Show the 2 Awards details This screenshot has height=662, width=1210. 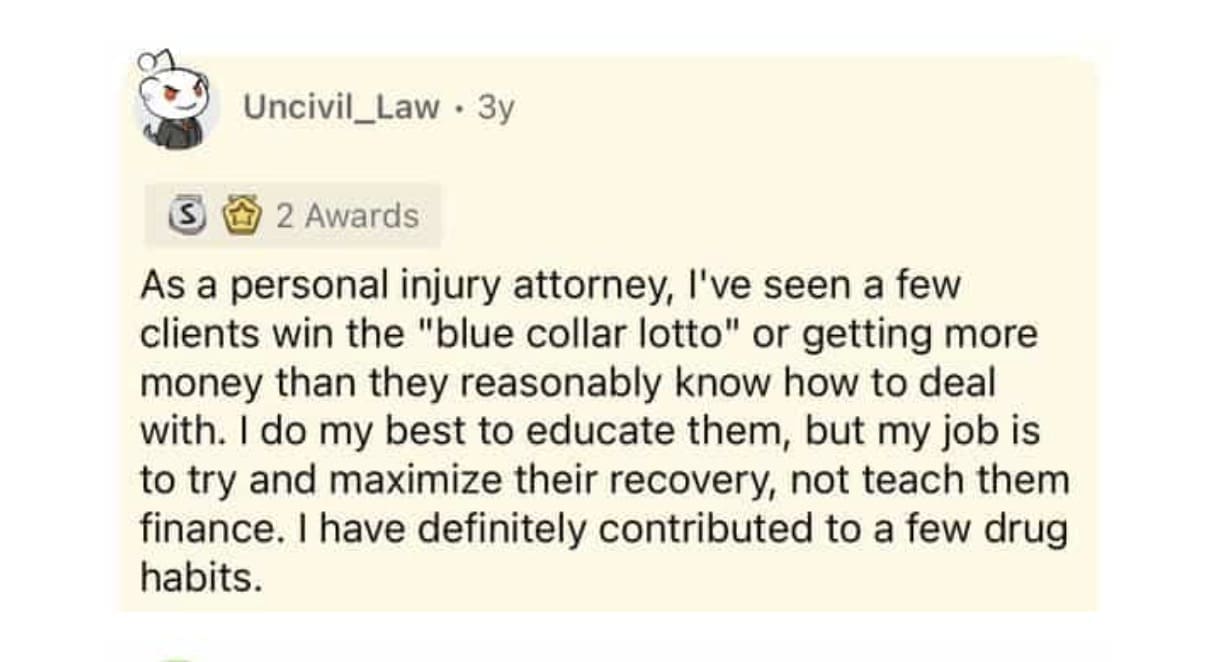click(x=347, y=215)
